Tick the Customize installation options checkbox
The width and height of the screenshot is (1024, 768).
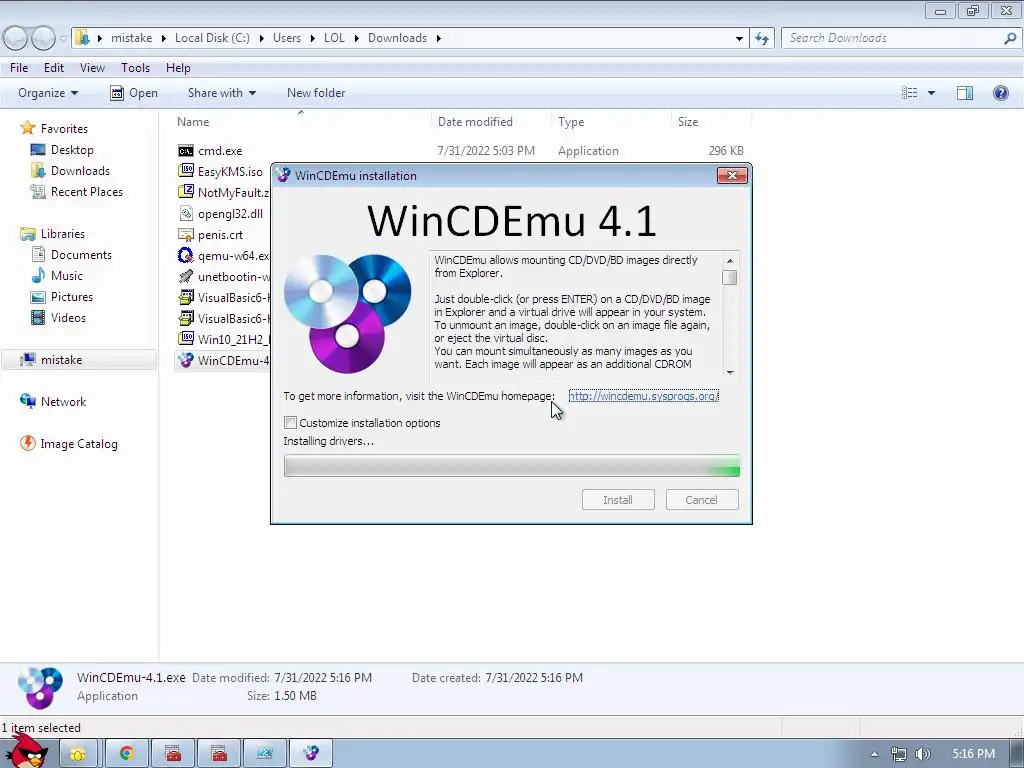(x=291, y=423)
